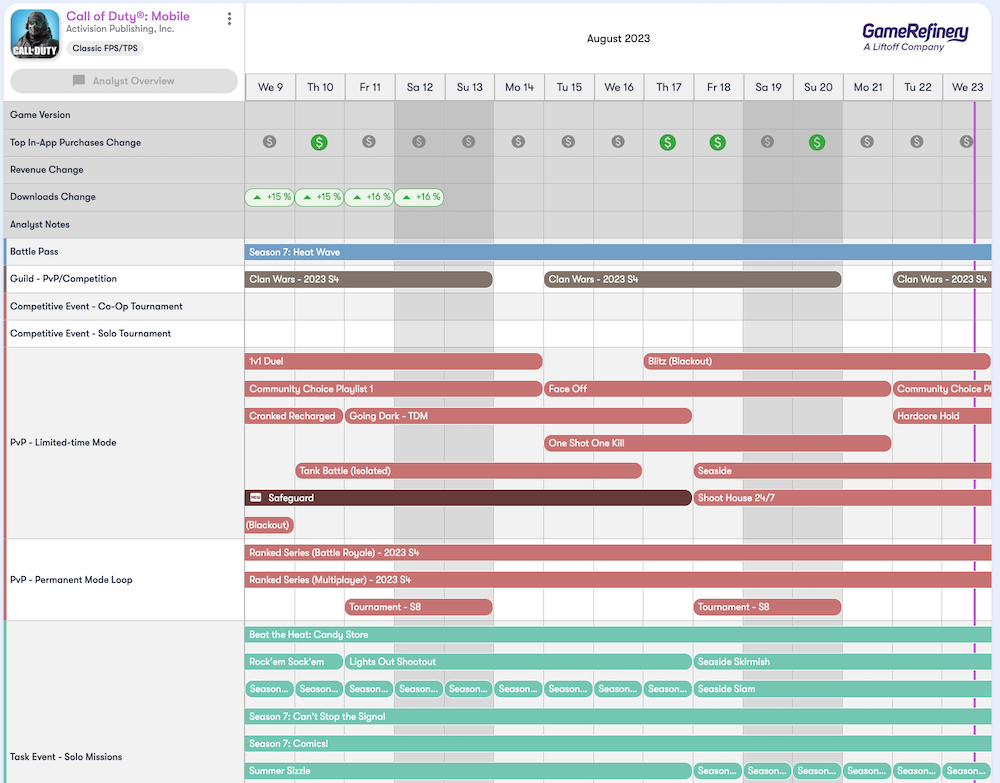The image size is (1000, 783).
Task: Click the Call of Duty game icon
Action: point(35,34)
